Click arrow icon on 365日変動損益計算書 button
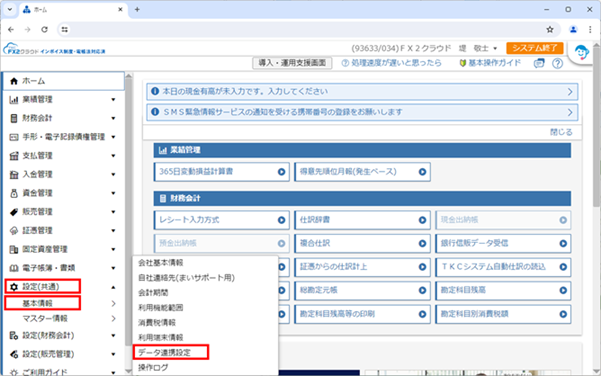This screenshot has width=601, height=376. [281, 172]
